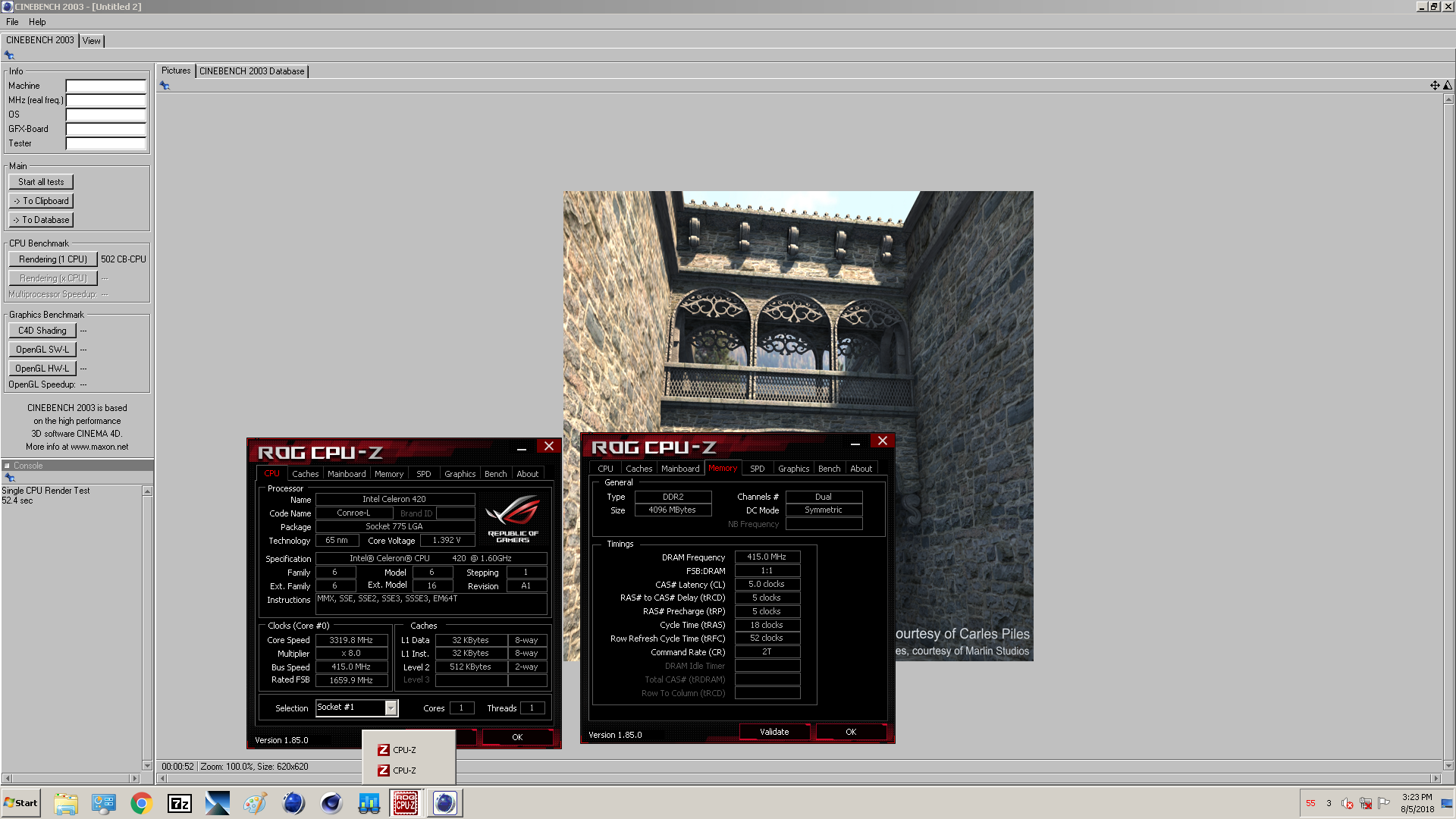
Task: Click To Clipboard button
Action: point(41,201)
